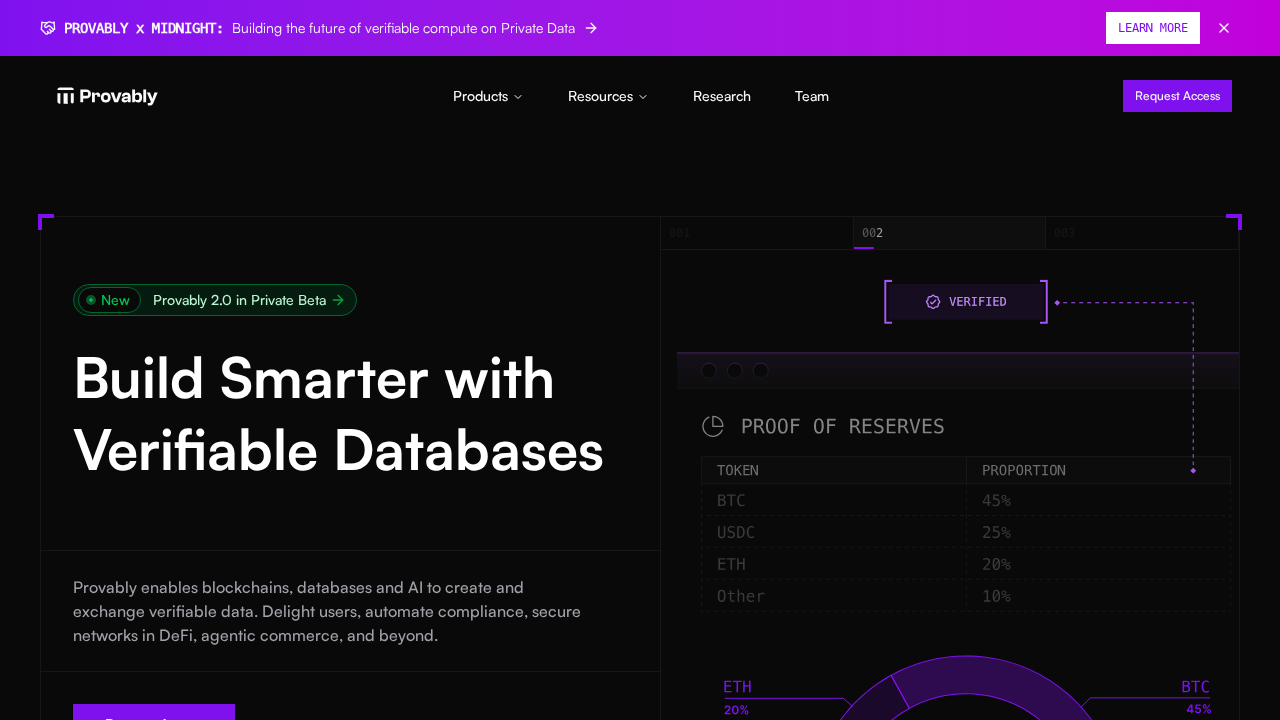Expand the Products dropdown

click(487, 96)
